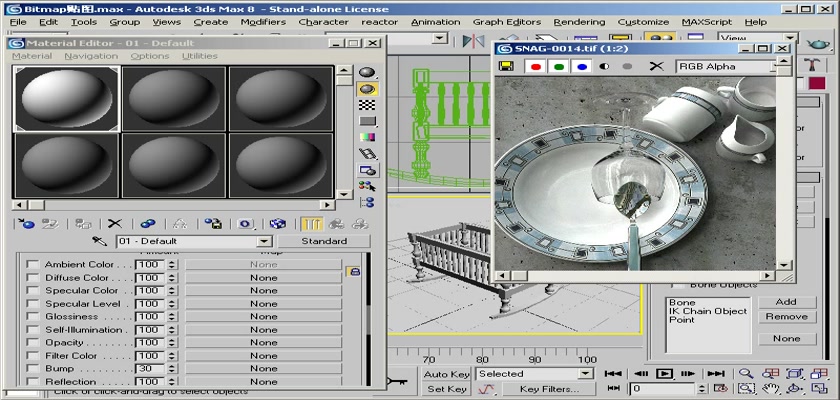Click Reset Map/Mtl X icon in Material Editor
840x400 pixels.
click(115, 224)
